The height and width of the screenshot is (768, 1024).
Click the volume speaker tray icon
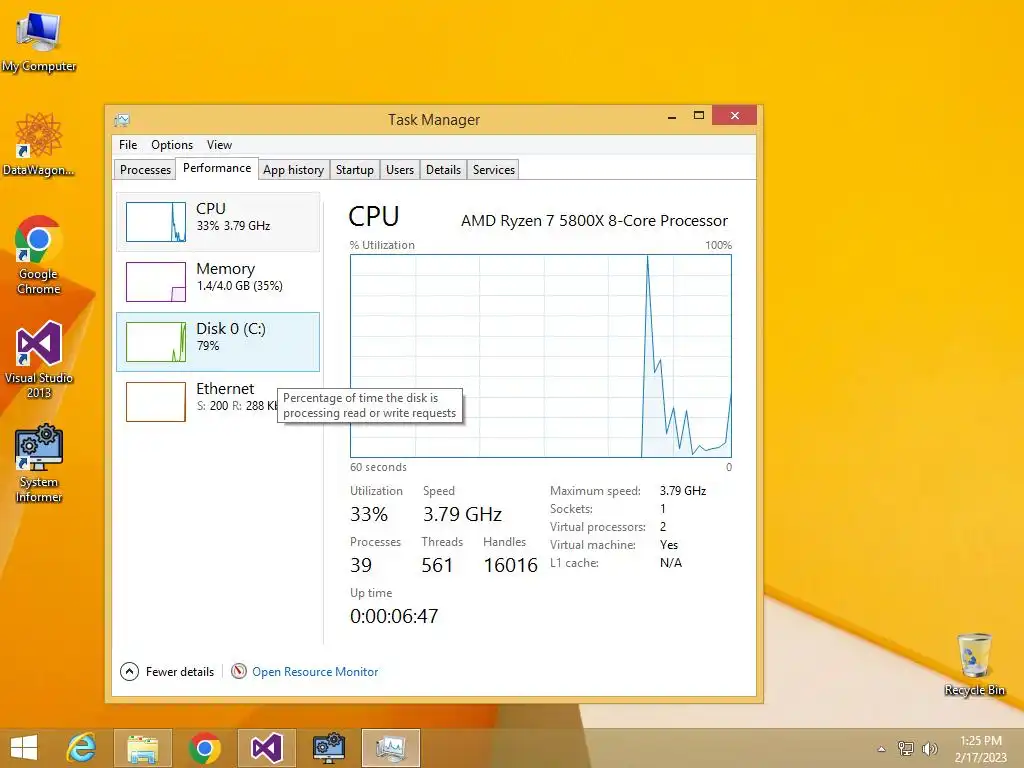point(929,748)
